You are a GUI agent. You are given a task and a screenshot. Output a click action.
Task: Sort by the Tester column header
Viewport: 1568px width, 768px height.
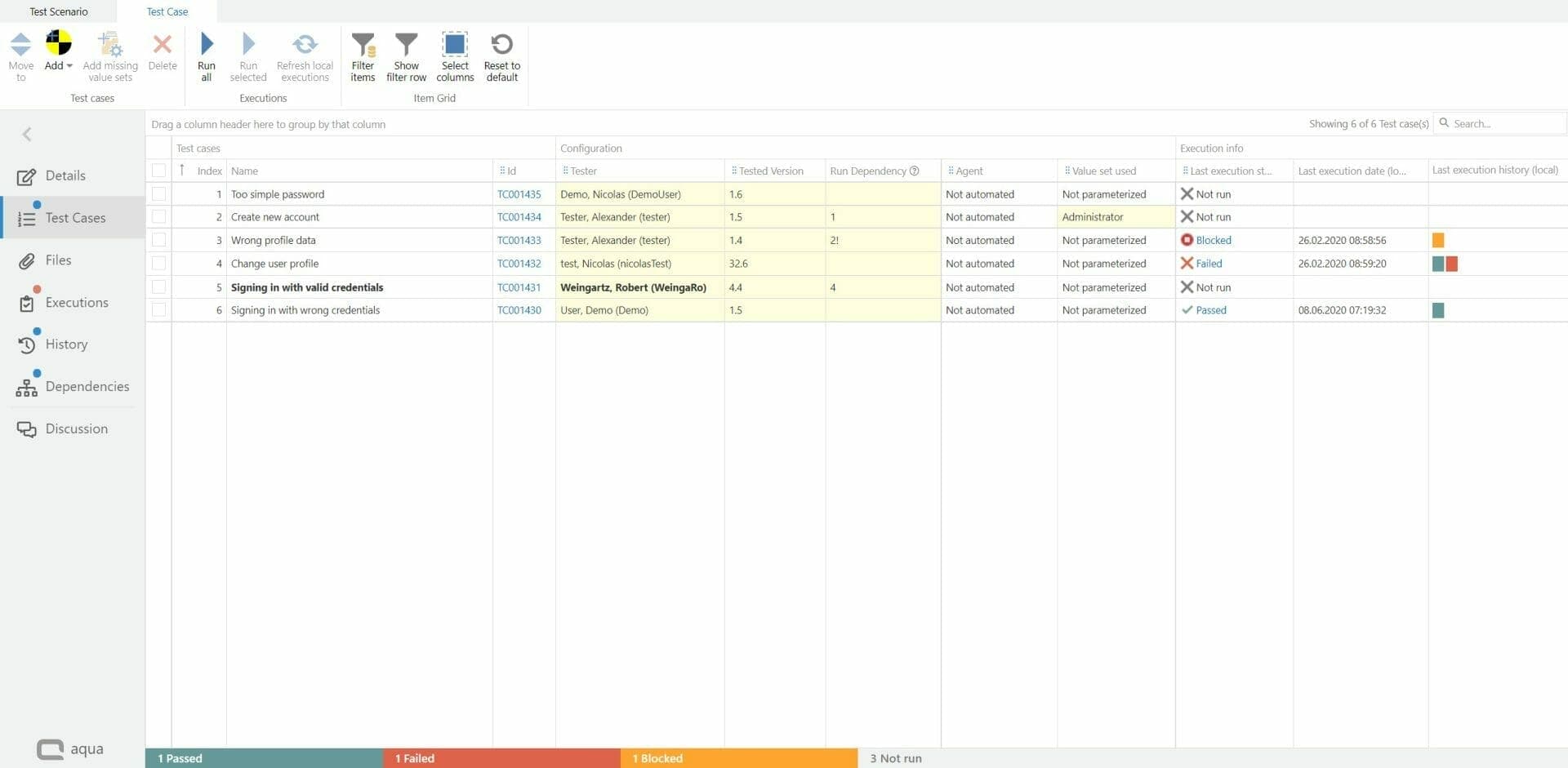click(x=639, y=171)
